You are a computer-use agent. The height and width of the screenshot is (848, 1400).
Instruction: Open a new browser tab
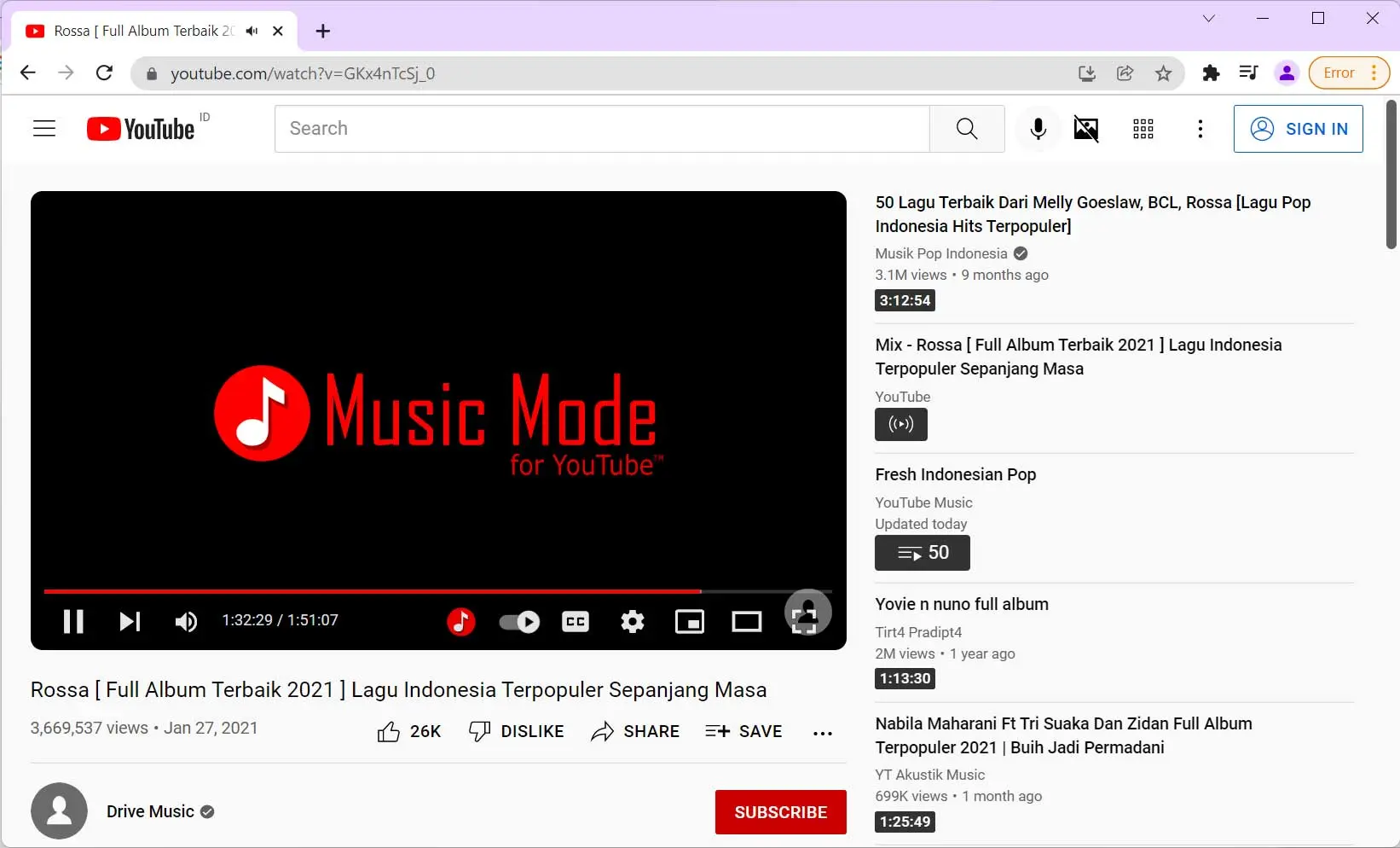tap(322, 32)
